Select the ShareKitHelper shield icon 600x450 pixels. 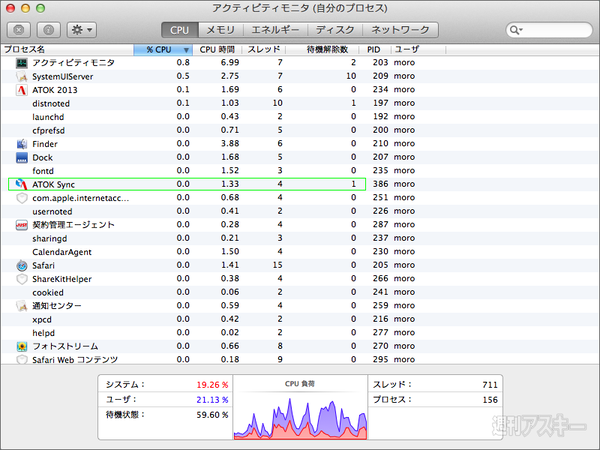[x=22, y=279]
